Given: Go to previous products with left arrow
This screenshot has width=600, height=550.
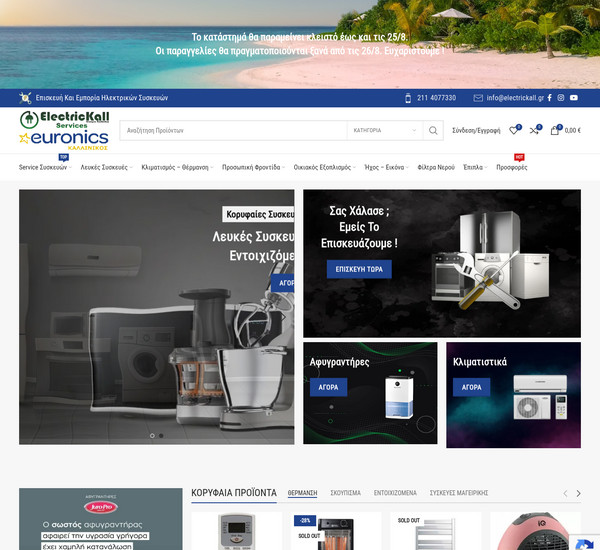Looking at the screenshot, I should click(x=565, y=494).
